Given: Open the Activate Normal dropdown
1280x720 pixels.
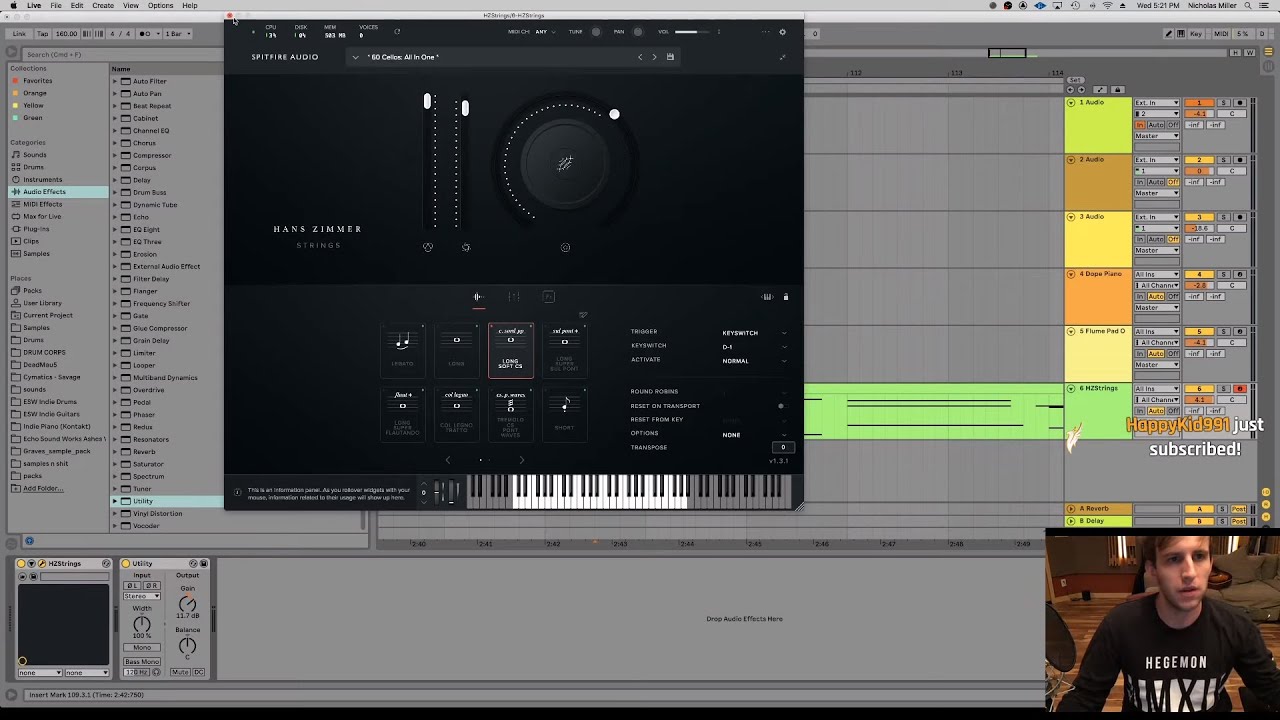Looking at the screenshot, I should click(753, 361).
